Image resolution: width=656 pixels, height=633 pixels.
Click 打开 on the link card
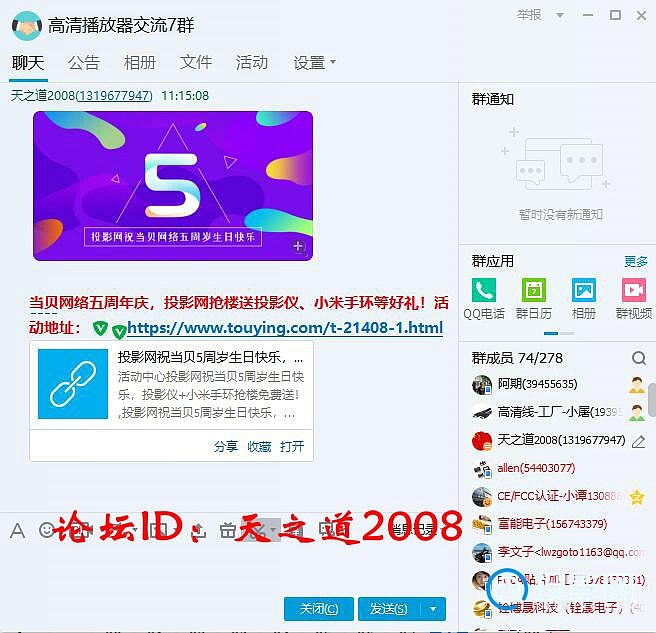tap(292, 446)
